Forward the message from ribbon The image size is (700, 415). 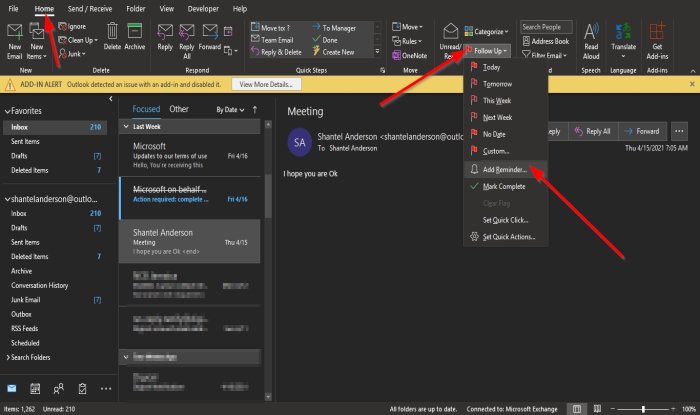point(210,37)
